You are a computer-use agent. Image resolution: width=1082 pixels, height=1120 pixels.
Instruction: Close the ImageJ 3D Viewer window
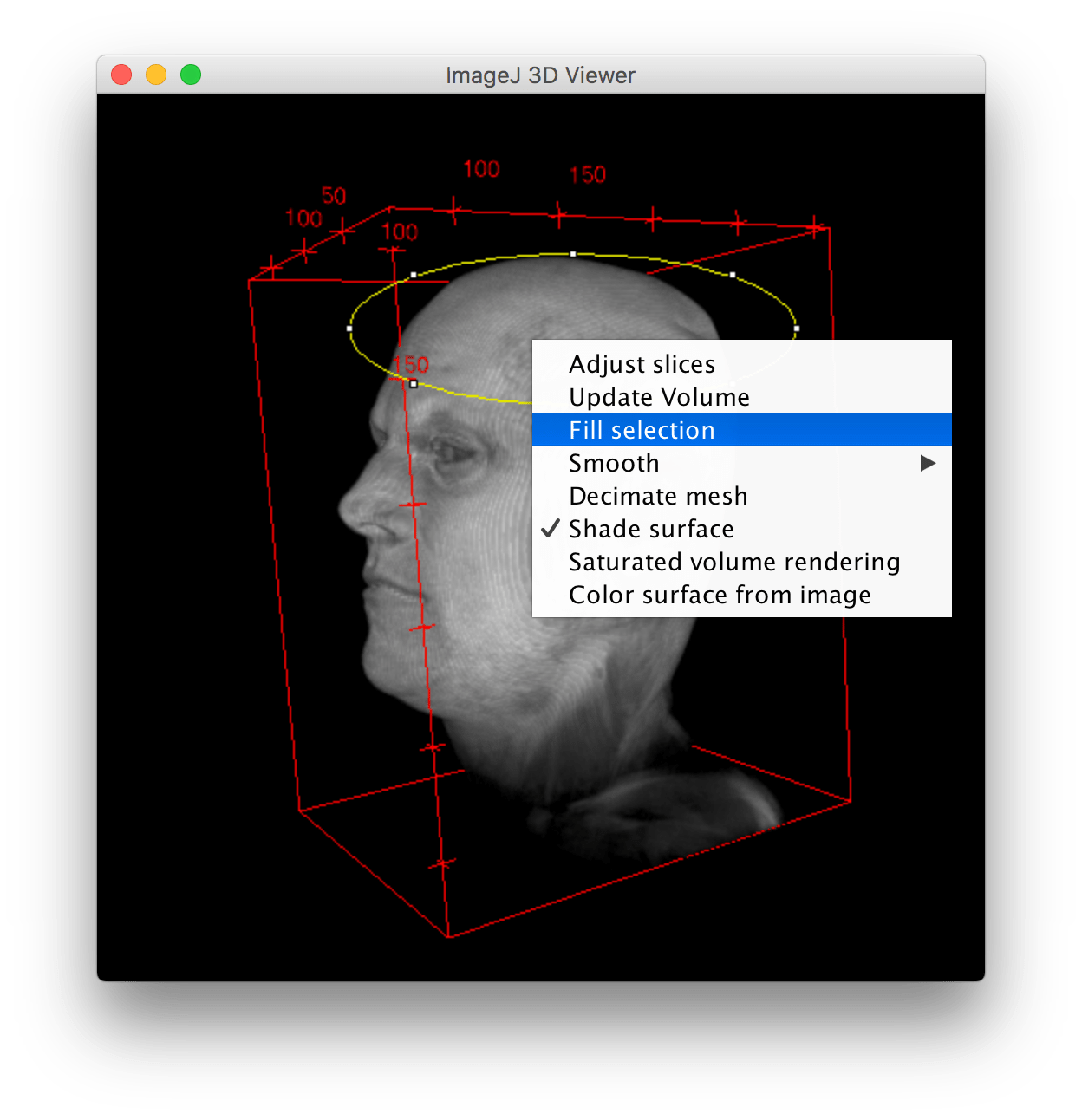click(121, 75)
